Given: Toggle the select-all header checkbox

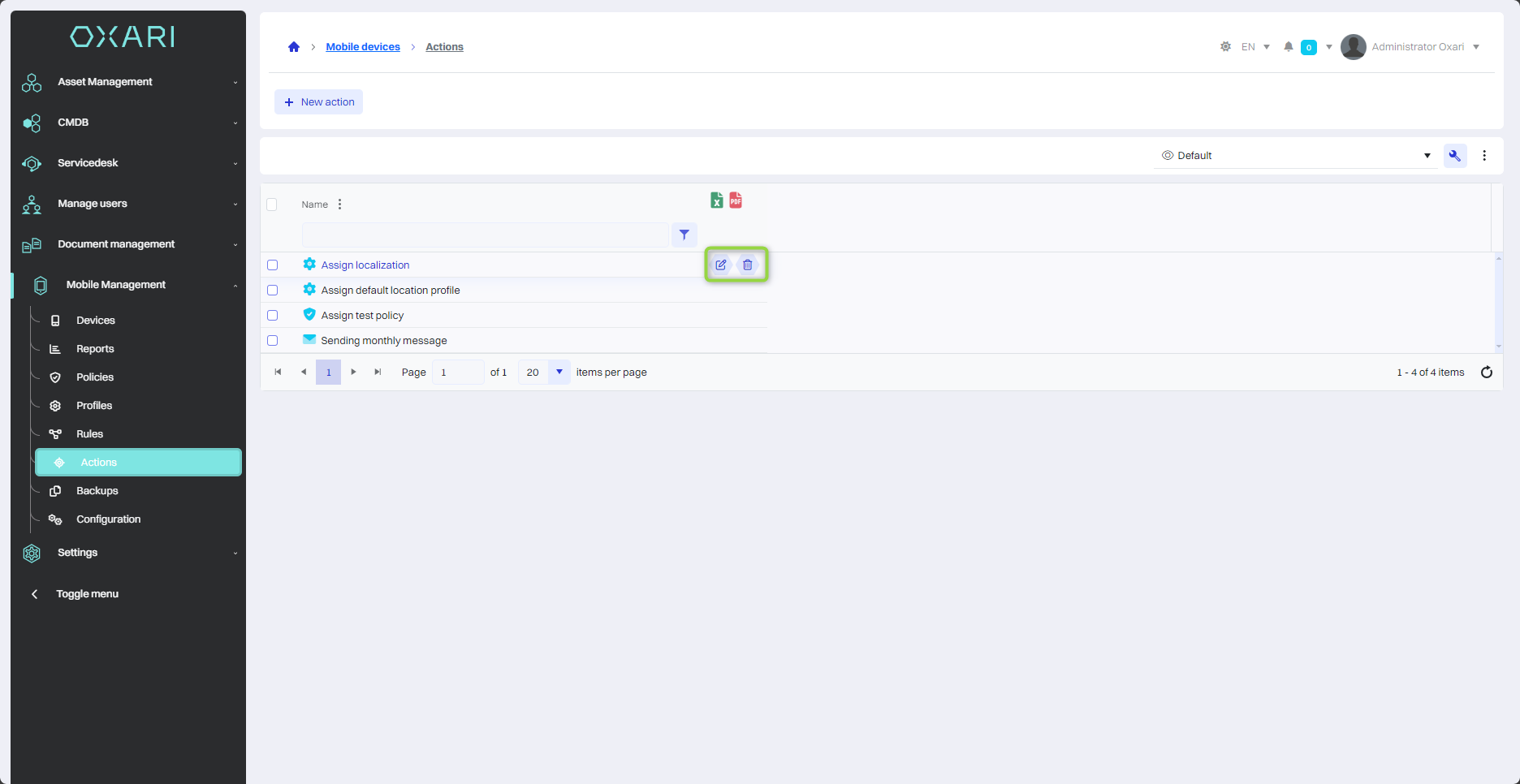Looking at the screenshot, I should [x=272, y=205].
